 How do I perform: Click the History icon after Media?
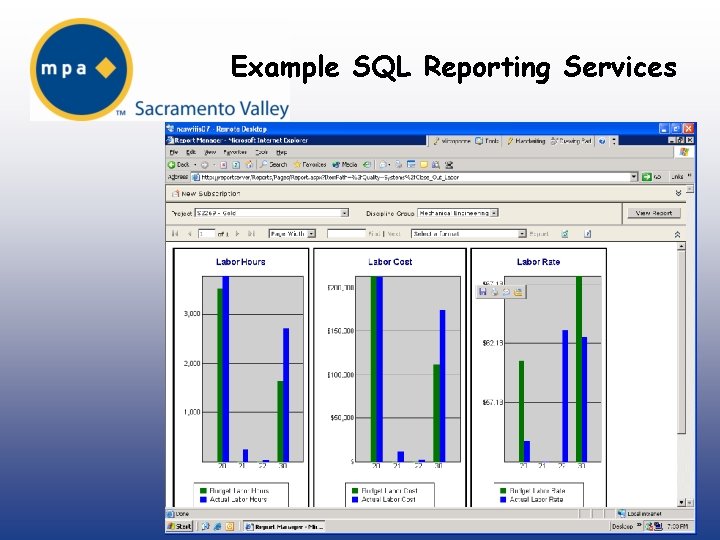point(366,164)
